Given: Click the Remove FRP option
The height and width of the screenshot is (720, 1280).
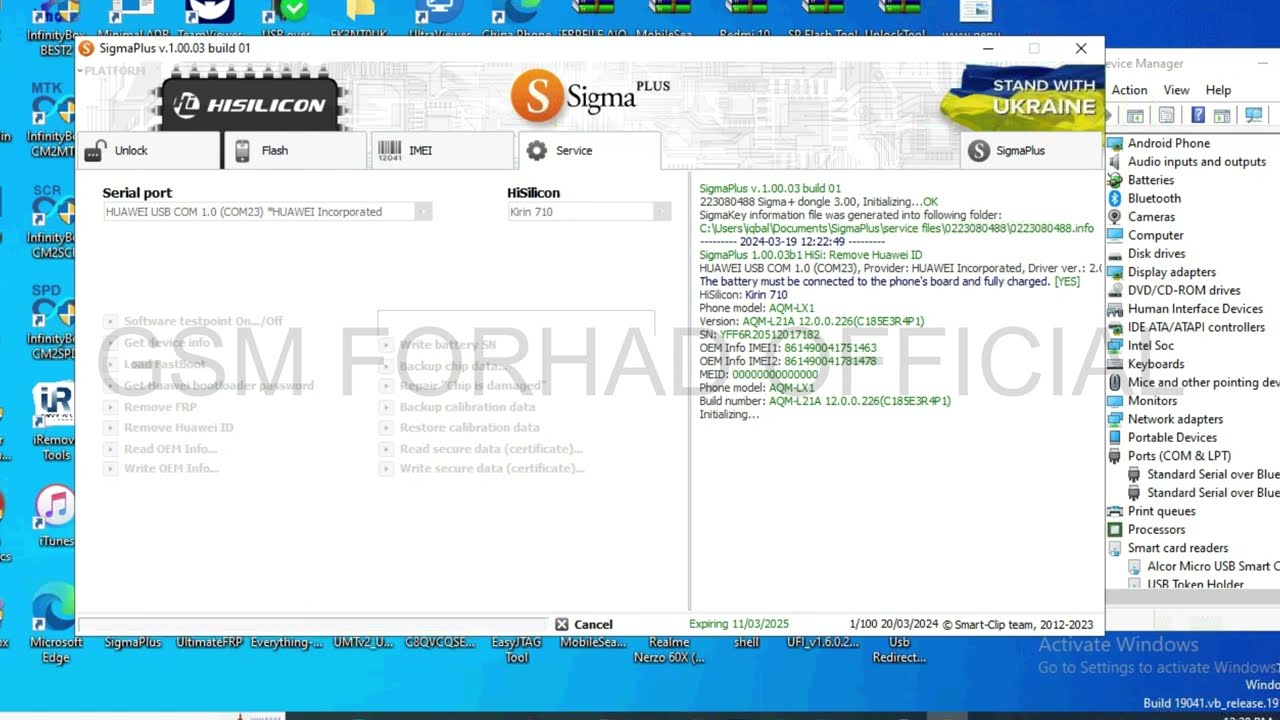Looking at the screenshot, I should (x=160, y=407).
